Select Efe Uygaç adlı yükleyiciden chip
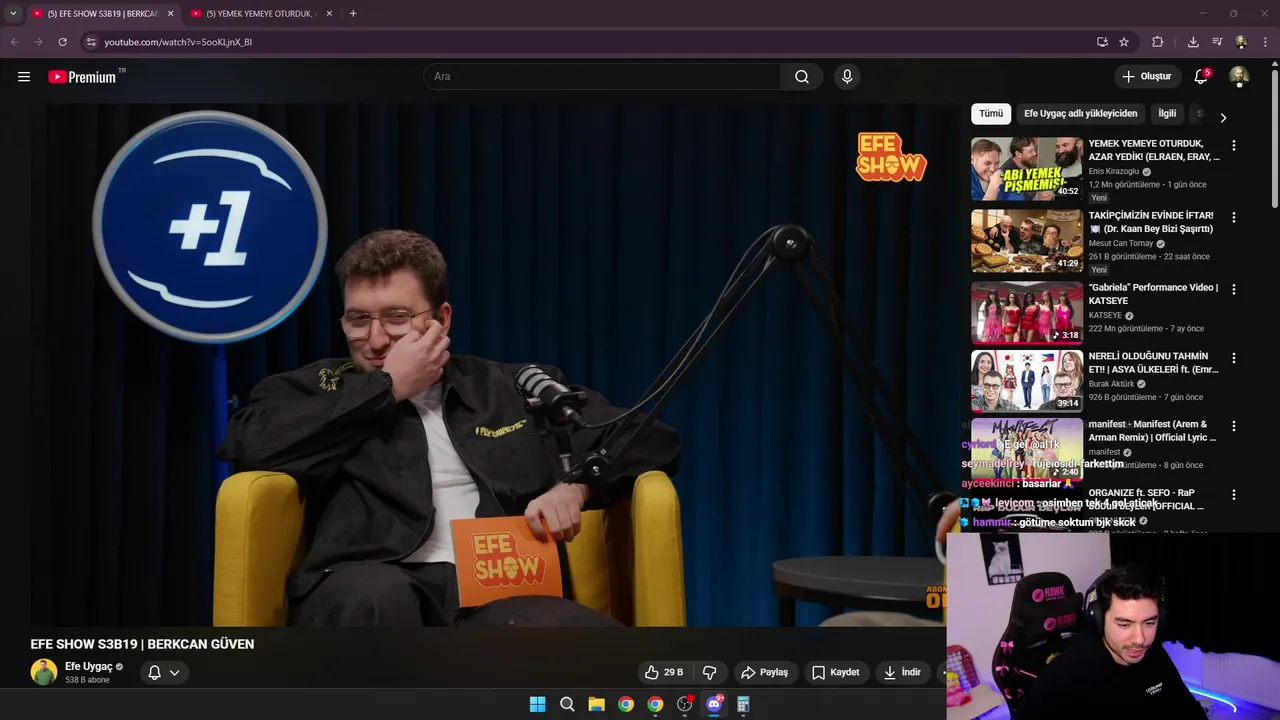Image resolution: width=1280 pixels, height=720 pixels. (1080, 113)
